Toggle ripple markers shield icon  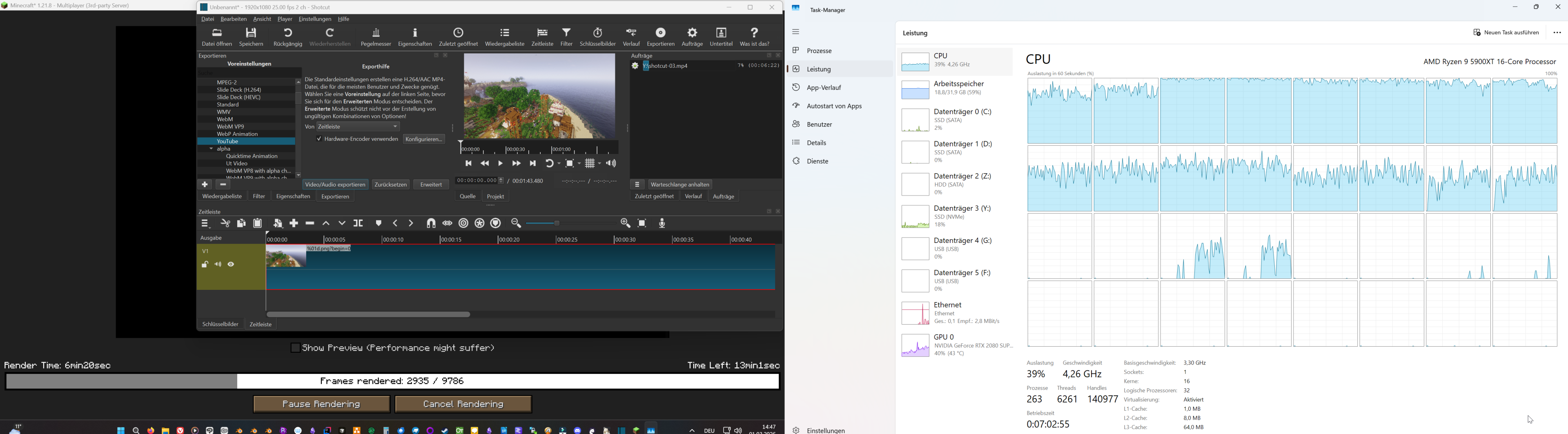[x=496, y=223]
